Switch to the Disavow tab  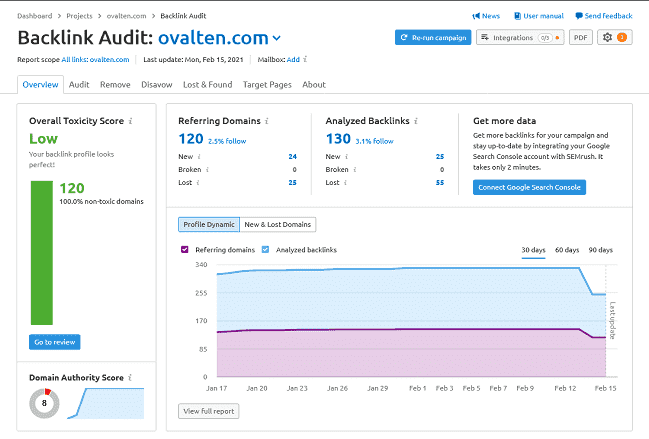click(156, 84)
